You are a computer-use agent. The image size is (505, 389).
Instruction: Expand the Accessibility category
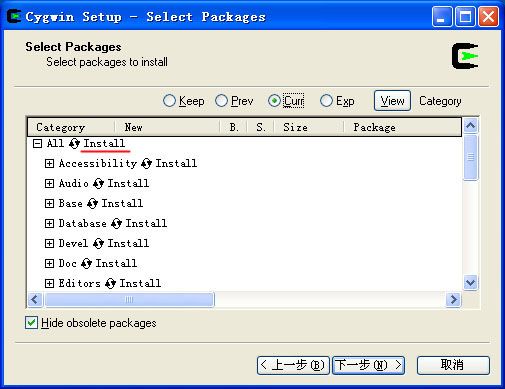pos(49,164)
